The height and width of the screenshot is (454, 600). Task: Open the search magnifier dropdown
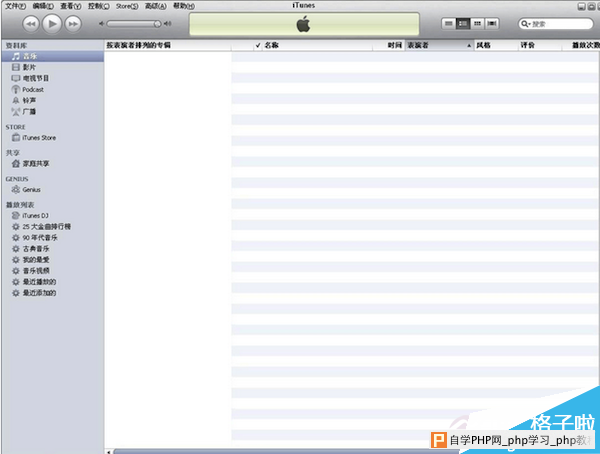tap(526, 24)
